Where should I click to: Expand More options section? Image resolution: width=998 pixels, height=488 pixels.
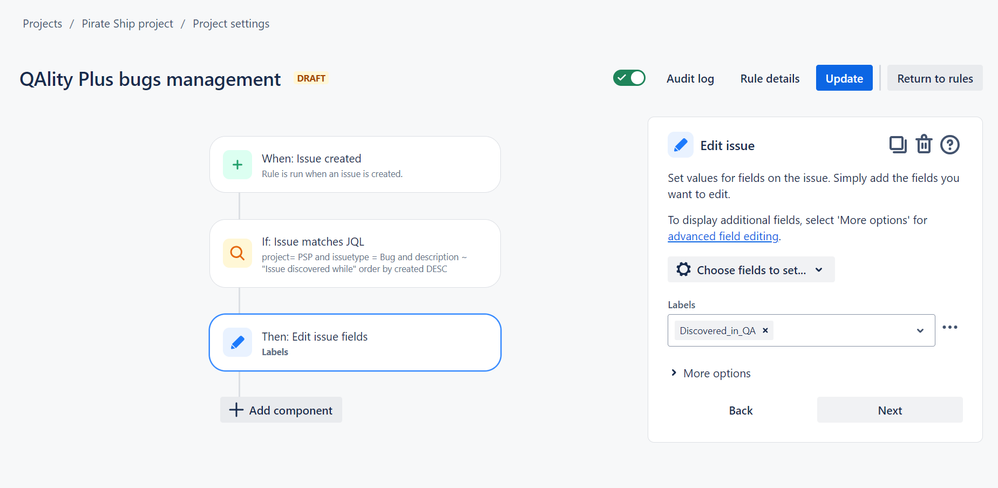click(710, 373)
